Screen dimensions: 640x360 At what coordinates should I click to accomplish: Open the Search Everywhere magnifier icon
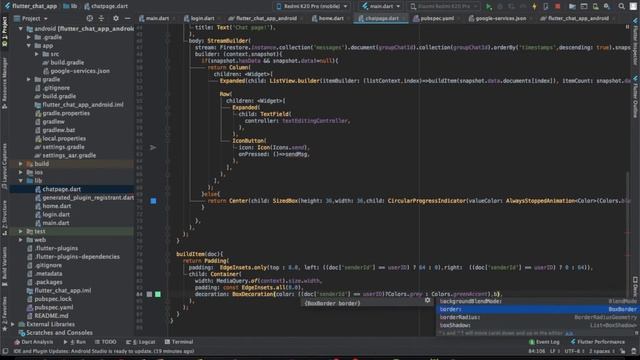pos(621,6)
